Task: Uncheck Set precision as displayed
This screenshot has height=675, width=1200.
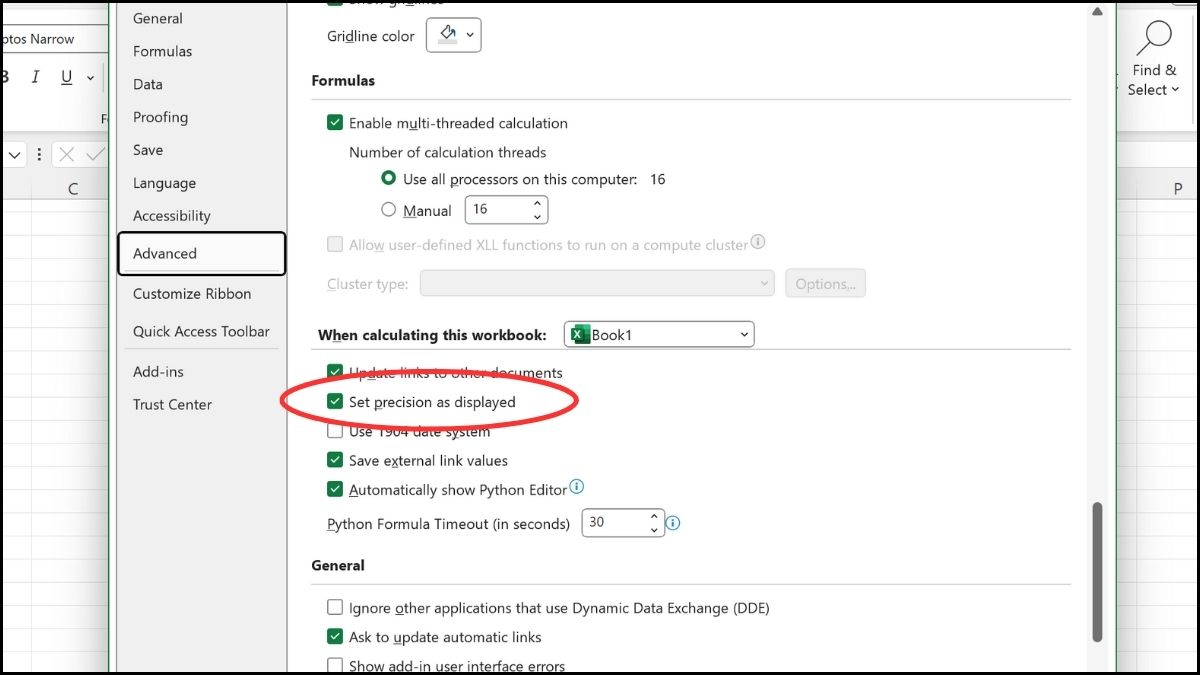Action: point(335,402)
